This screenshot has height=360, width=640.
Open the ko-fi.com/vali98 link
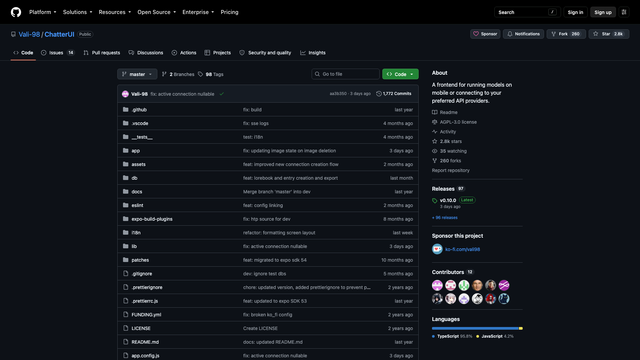point(462,249)
